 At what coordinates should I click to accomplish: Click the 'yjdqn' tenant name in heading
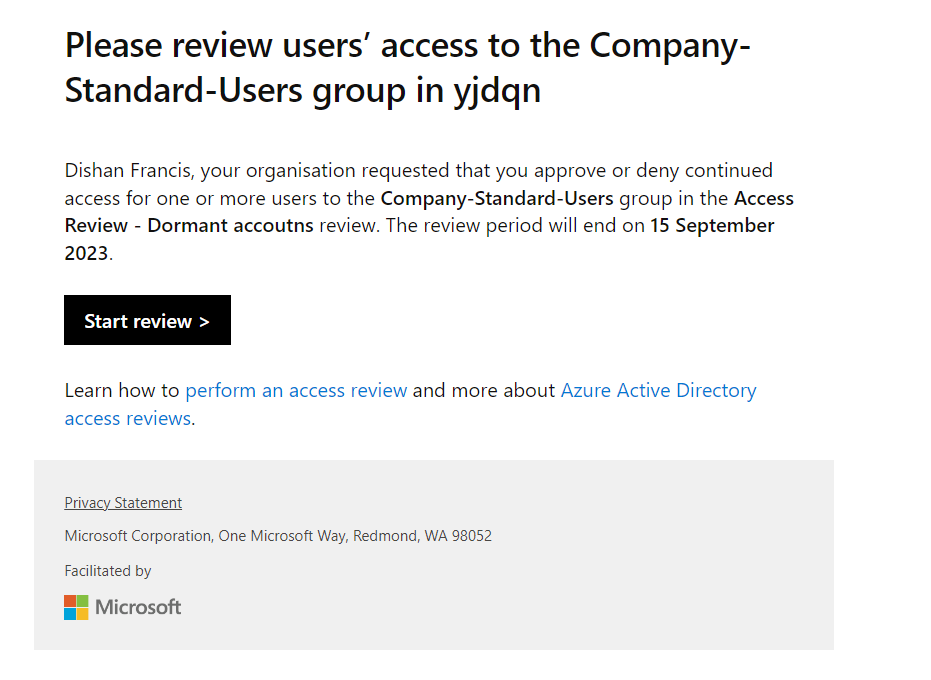click(497, 91)
